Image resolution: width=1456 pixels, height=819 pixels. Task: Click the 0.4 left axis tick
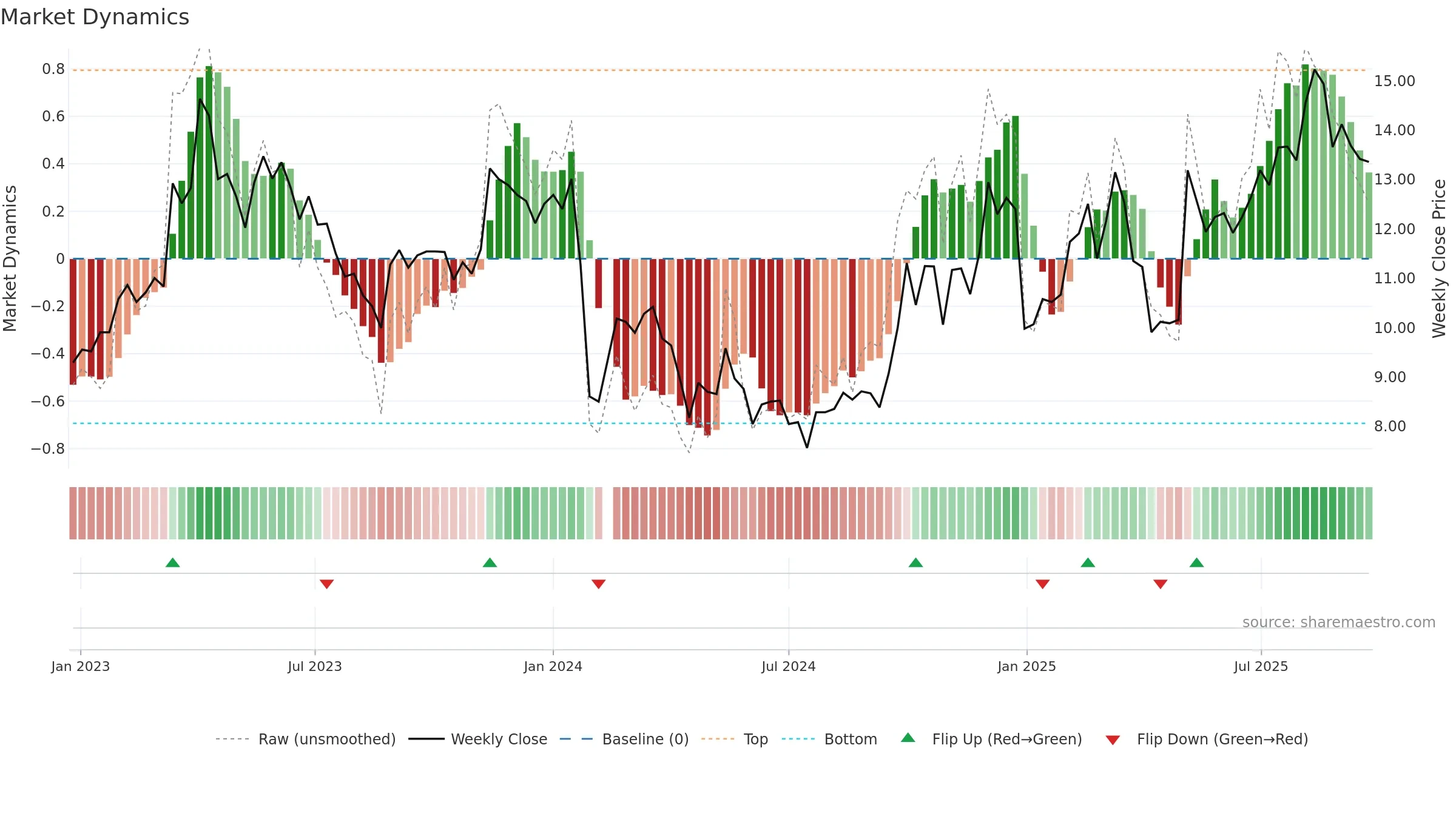[x=53, y=164]
